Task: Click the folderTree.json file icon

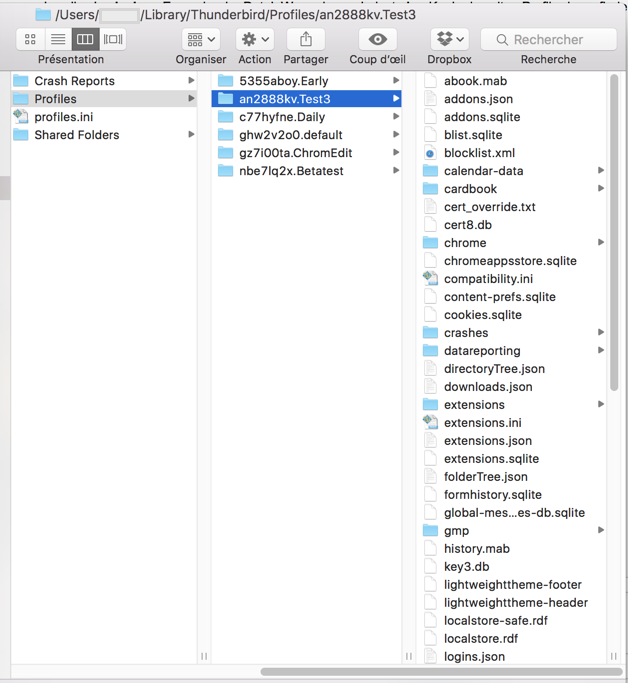Action: click(430, 477)
